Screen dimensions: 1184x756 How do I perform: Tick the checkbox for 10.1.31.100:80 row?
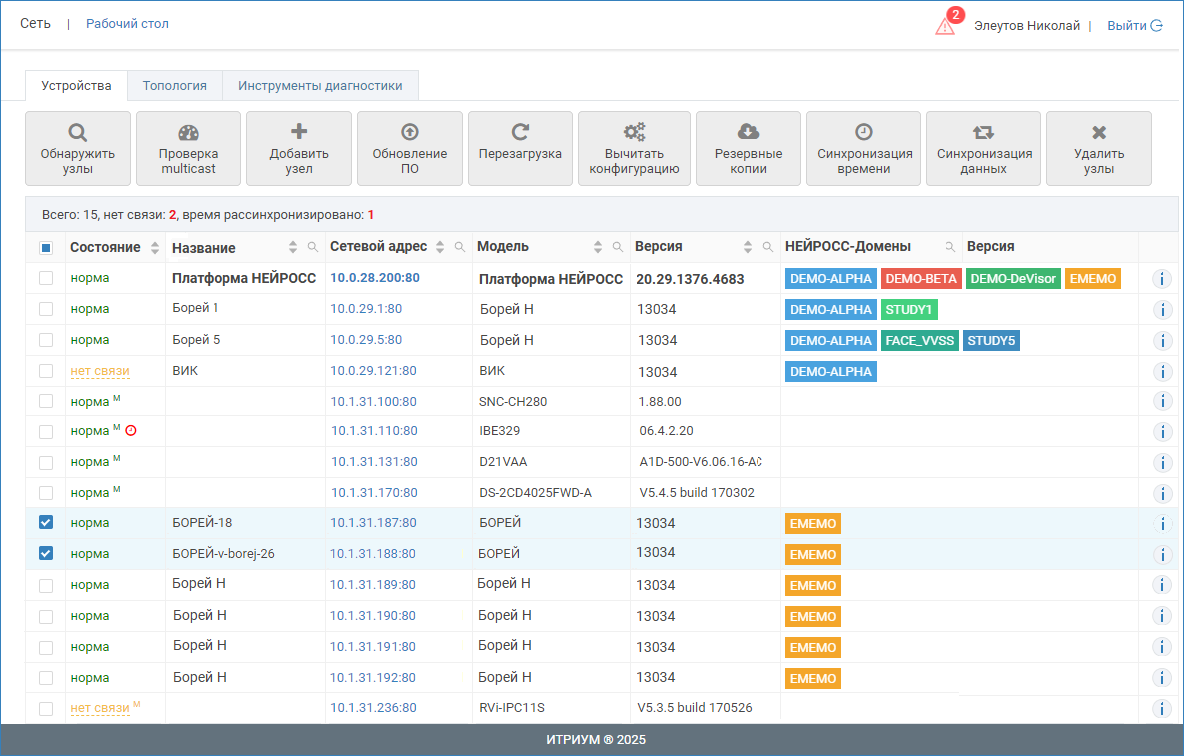pyautogui.click(x=46, y=401)
